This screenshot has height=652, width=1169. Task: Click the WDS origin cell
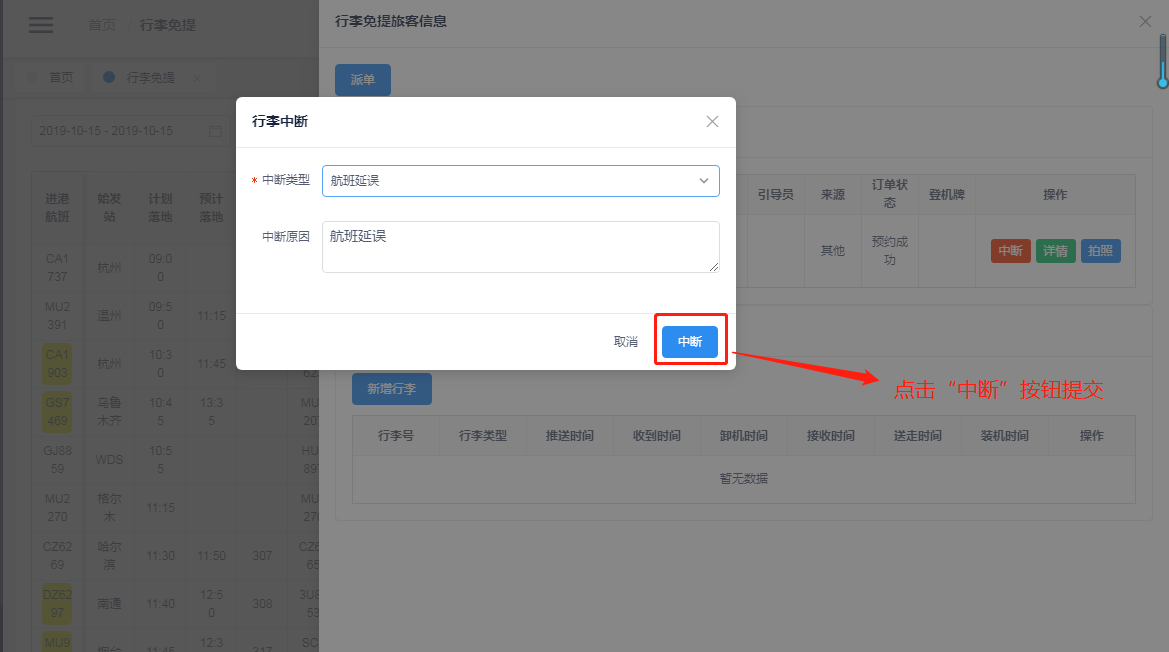tap(109, 460)
